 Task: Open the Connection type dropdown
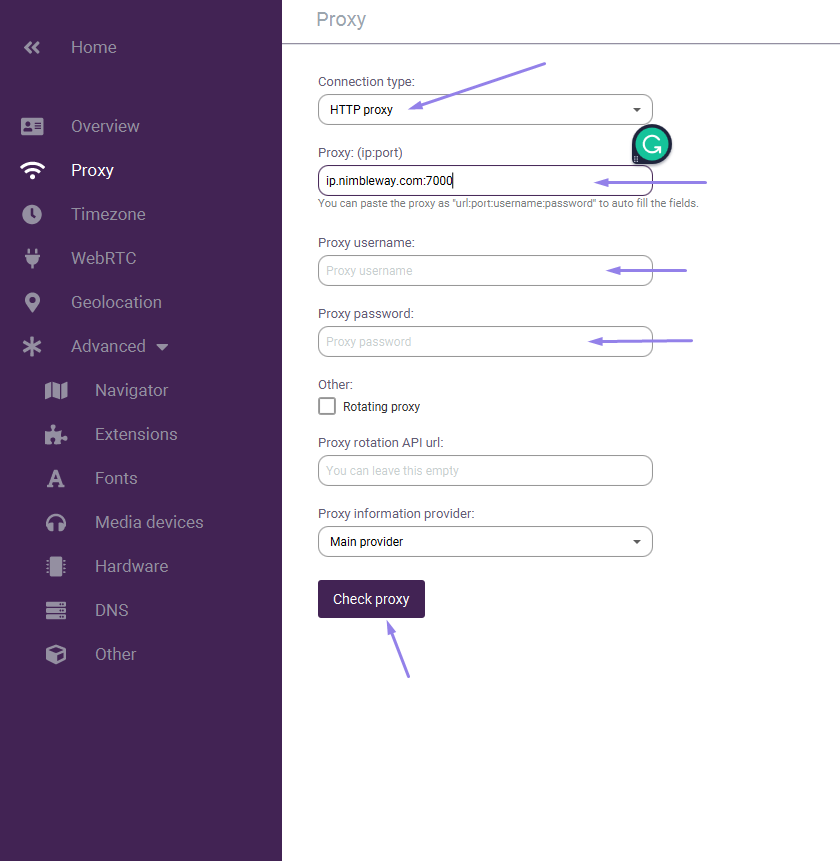pos(485,110)
